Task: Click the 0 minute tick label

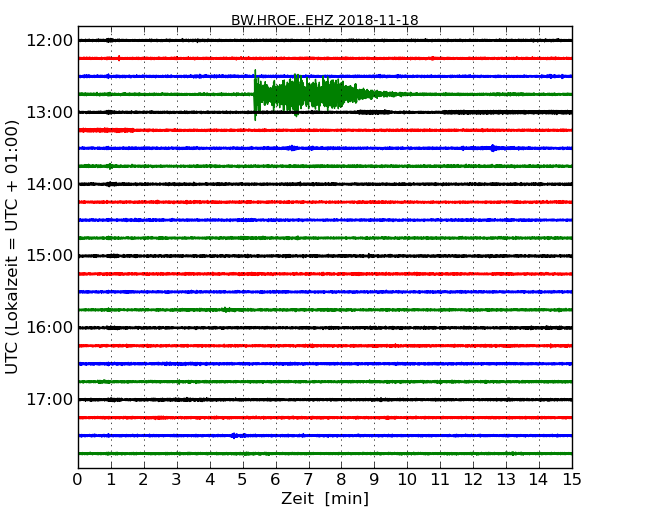Action: 78,480
